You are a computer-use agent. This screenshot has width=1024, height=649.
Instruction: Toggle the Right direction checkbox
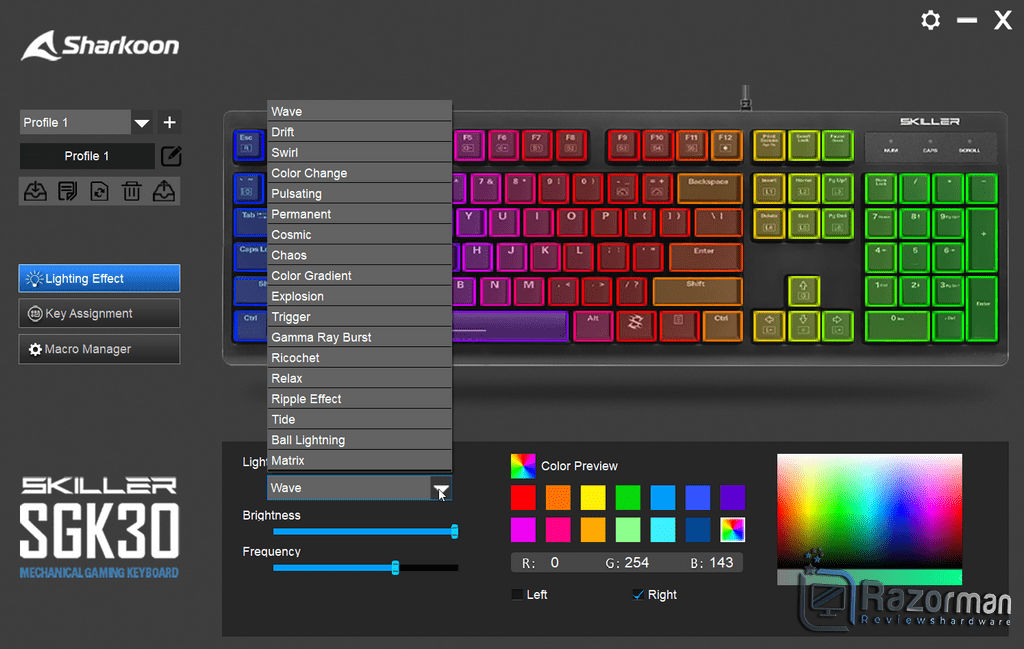(638, 594)
